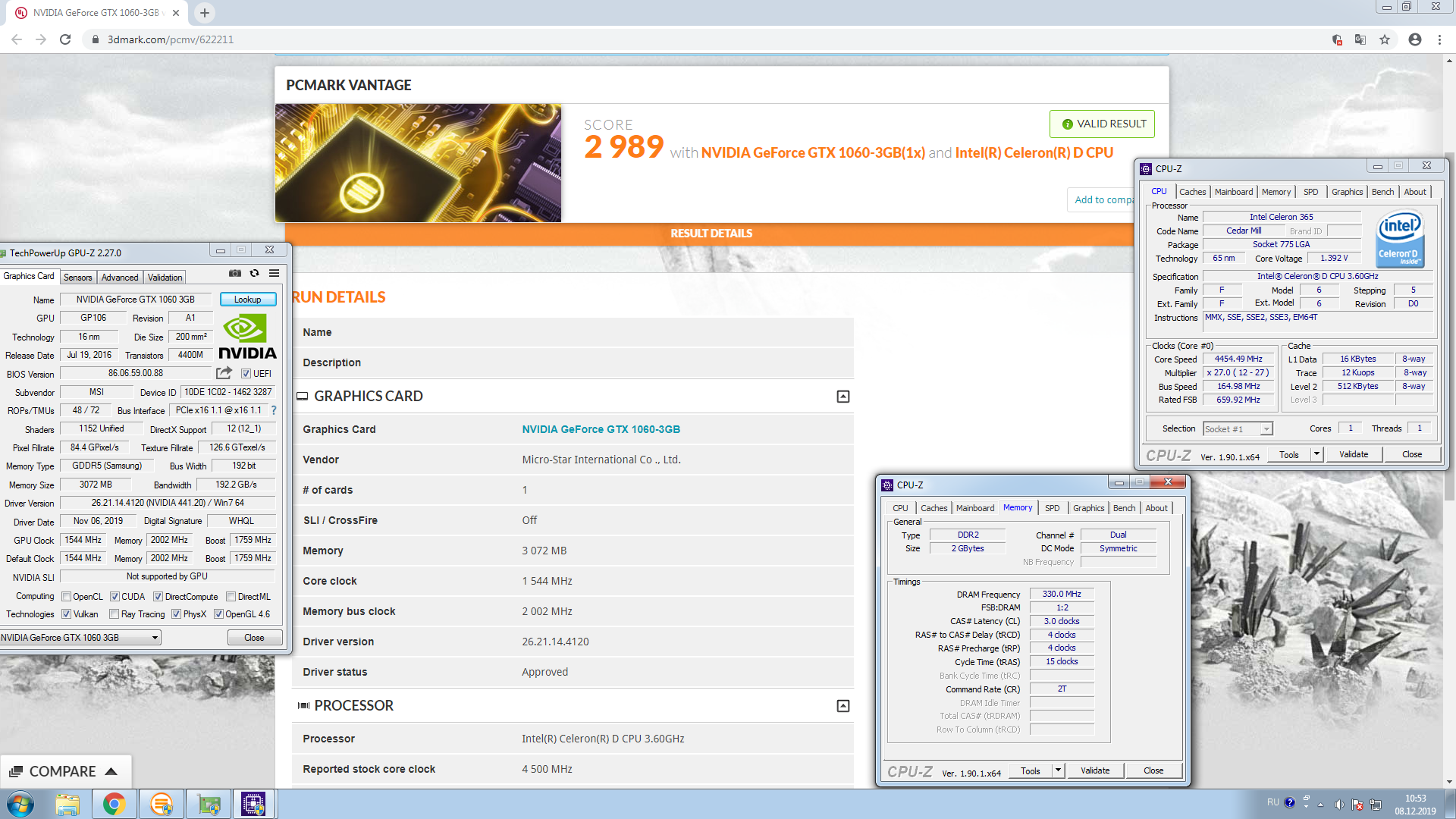
Task: Reload the browser page
Action: 65,39
